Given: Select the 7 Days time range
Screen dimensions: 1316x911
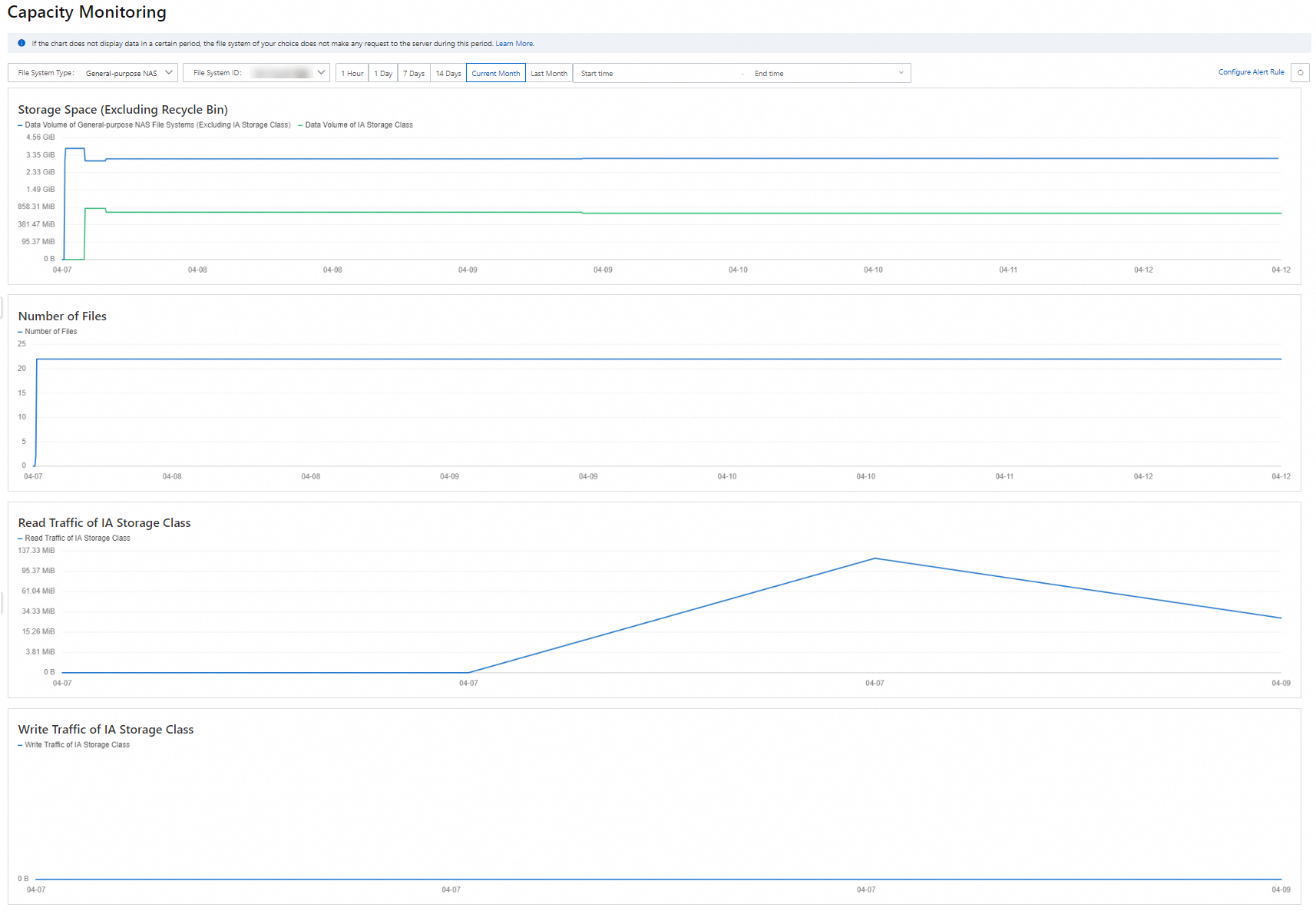Looking at the screenshot, I should pos(414,73).
